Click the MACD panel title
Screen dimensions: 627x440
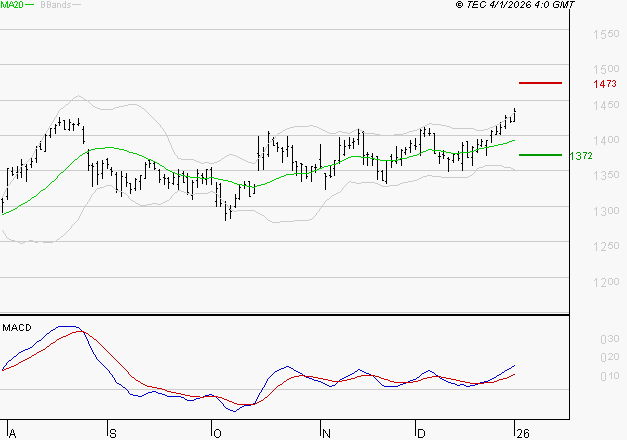[17, 328]
